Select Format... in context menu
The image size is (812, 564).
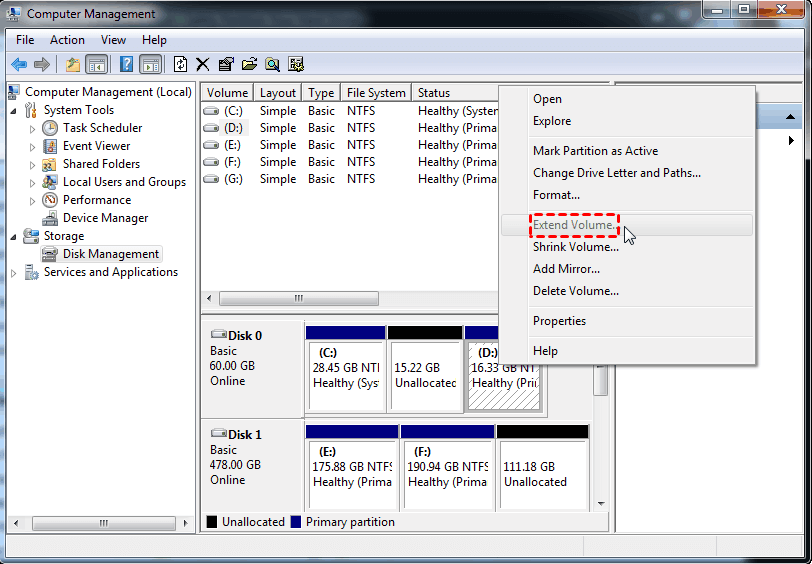627,195
